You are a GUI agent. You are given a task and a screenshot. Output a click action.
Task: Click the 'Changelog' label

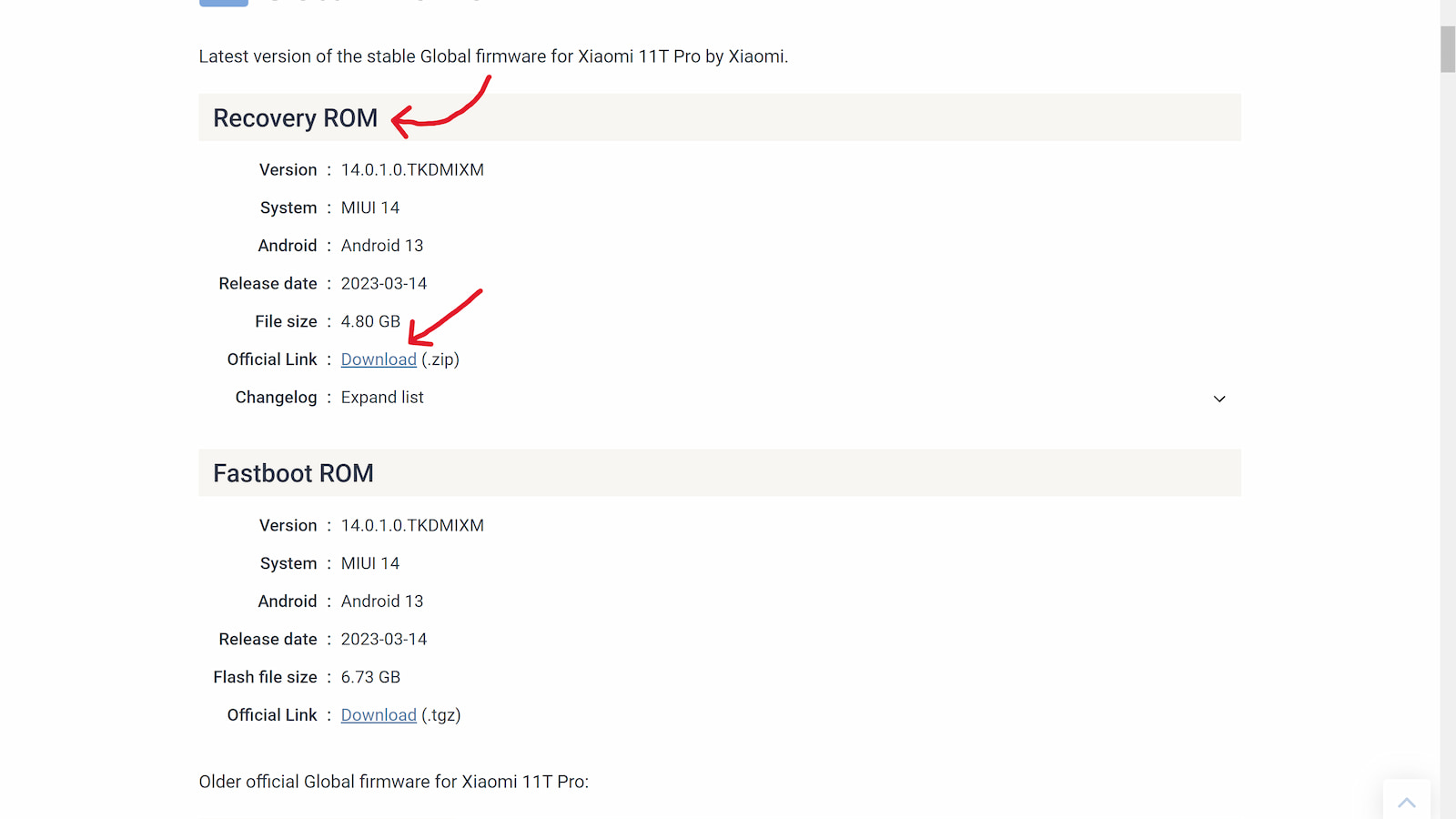pos(276,398)
